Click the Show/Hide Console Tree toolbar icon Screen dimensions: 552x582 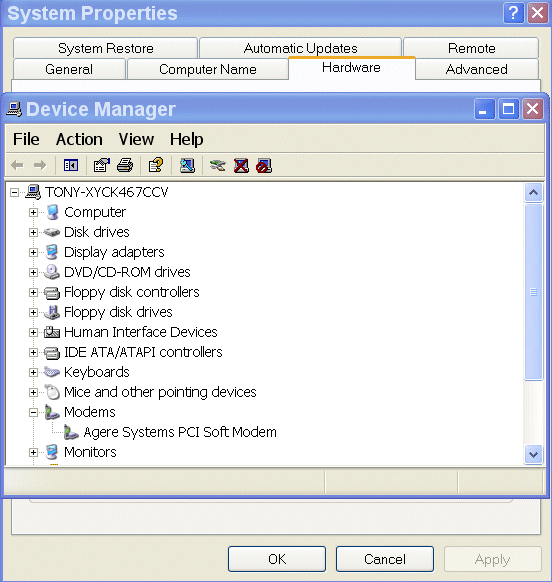[x=71, y=165]
